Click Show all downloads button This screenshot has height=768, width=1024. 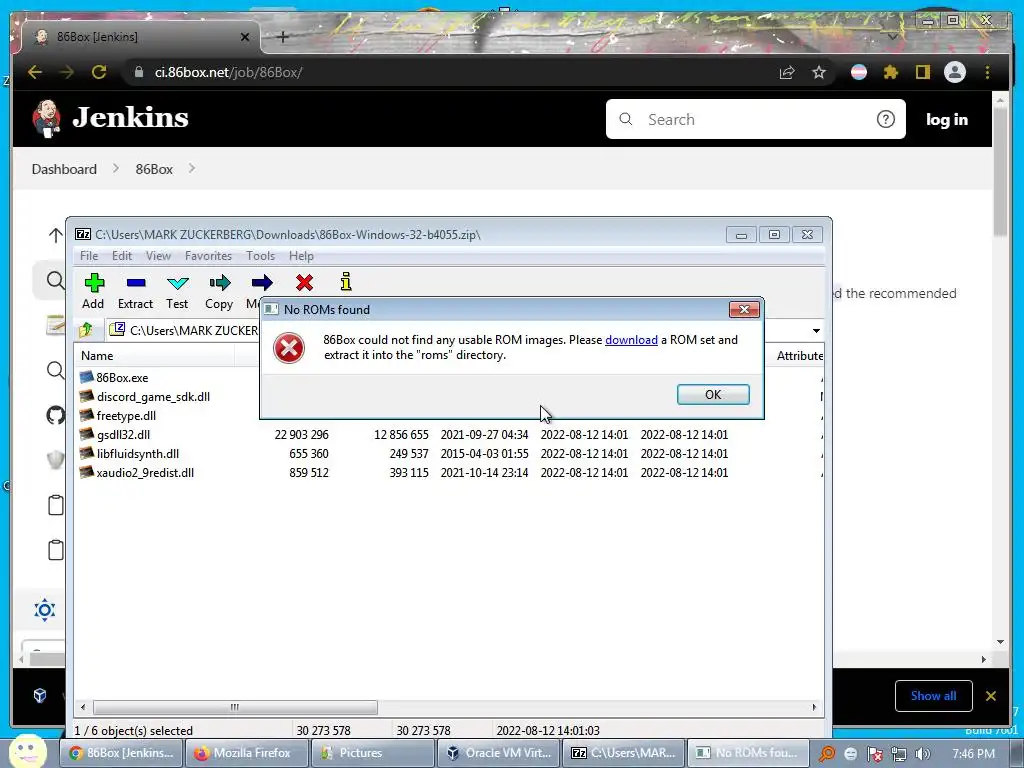pos(933,696)
